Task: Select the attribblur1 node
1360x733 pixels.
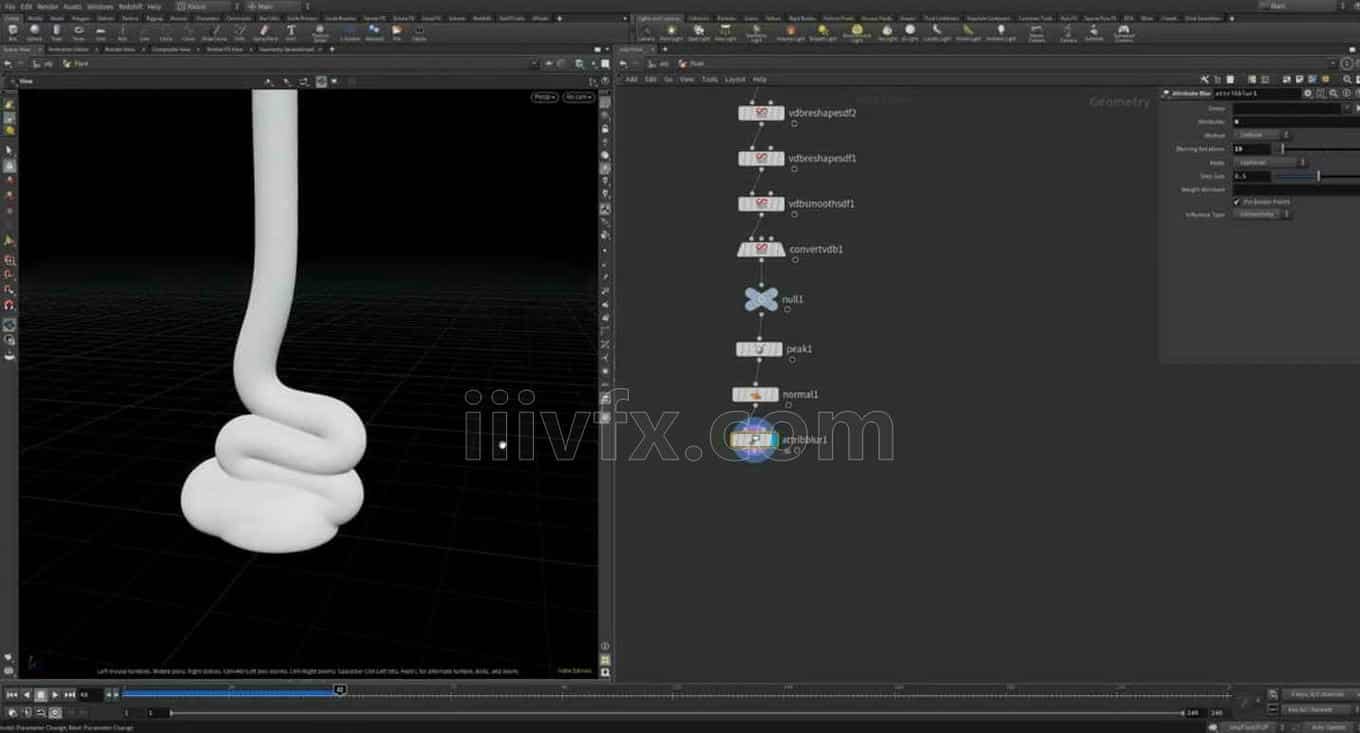Action: 753,440
